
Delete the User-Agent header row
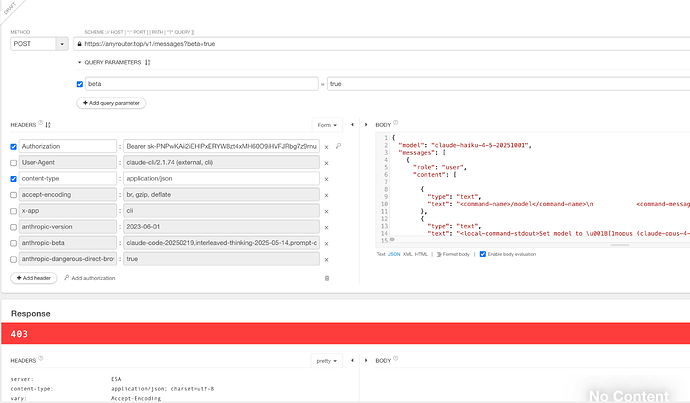(327, 163)
